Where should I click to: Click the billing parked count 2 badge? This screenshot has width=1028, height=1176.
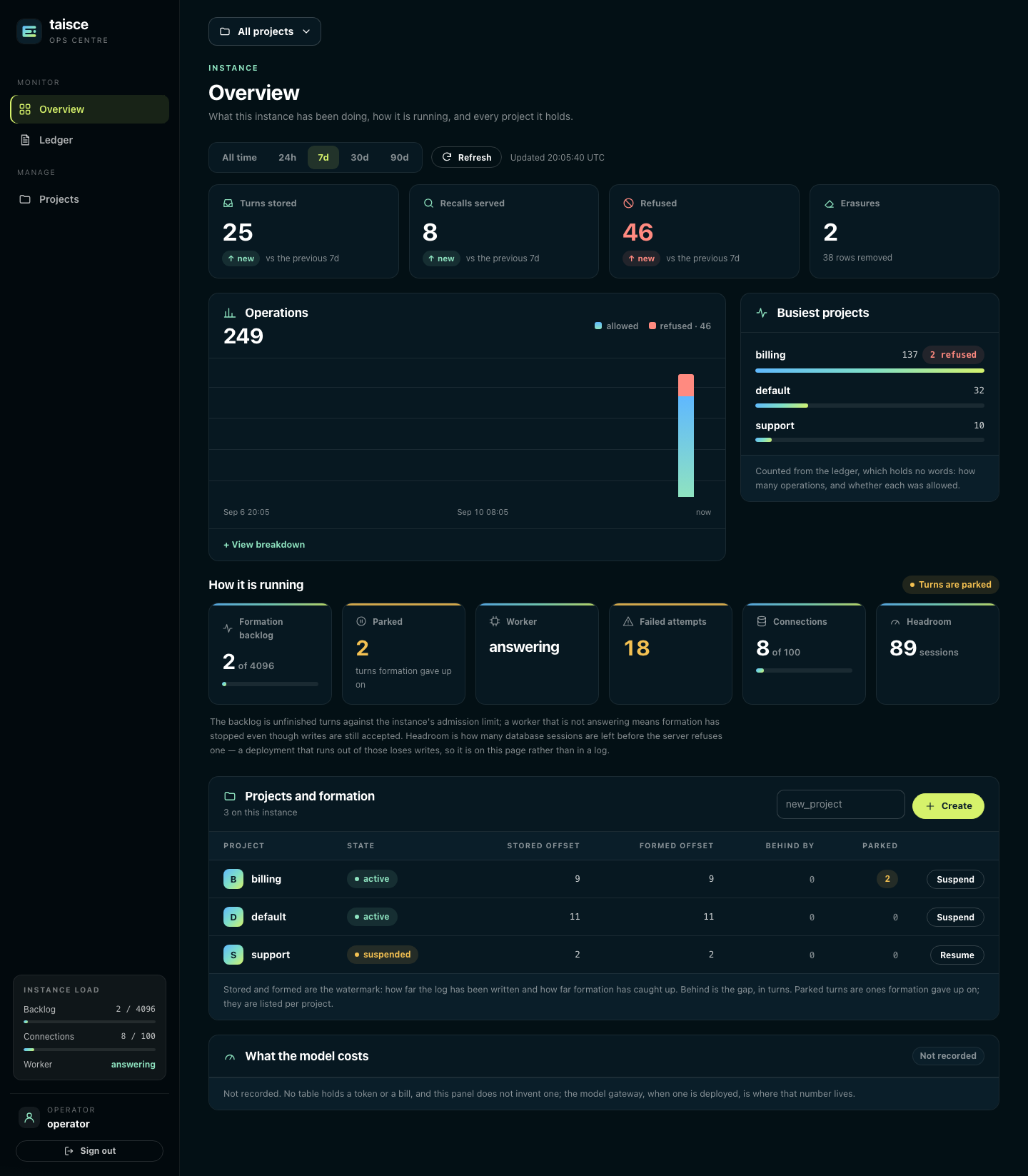[x=887, y=879]
